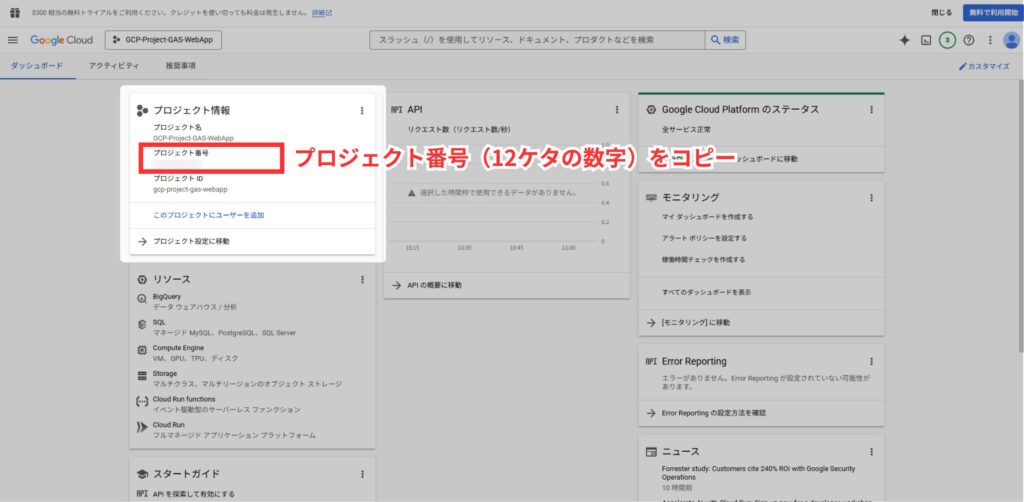Open Error Reporting card options menu
The image size is (1024, 502).
[x=871, y=362]
